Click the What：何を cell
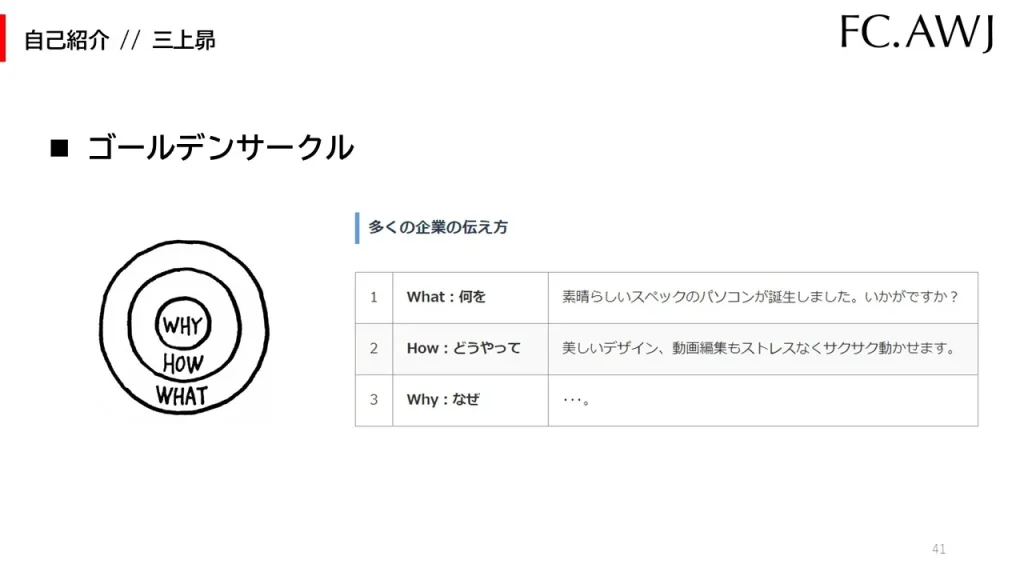The height and width of the screenshot is (576, 1024). 470,298
